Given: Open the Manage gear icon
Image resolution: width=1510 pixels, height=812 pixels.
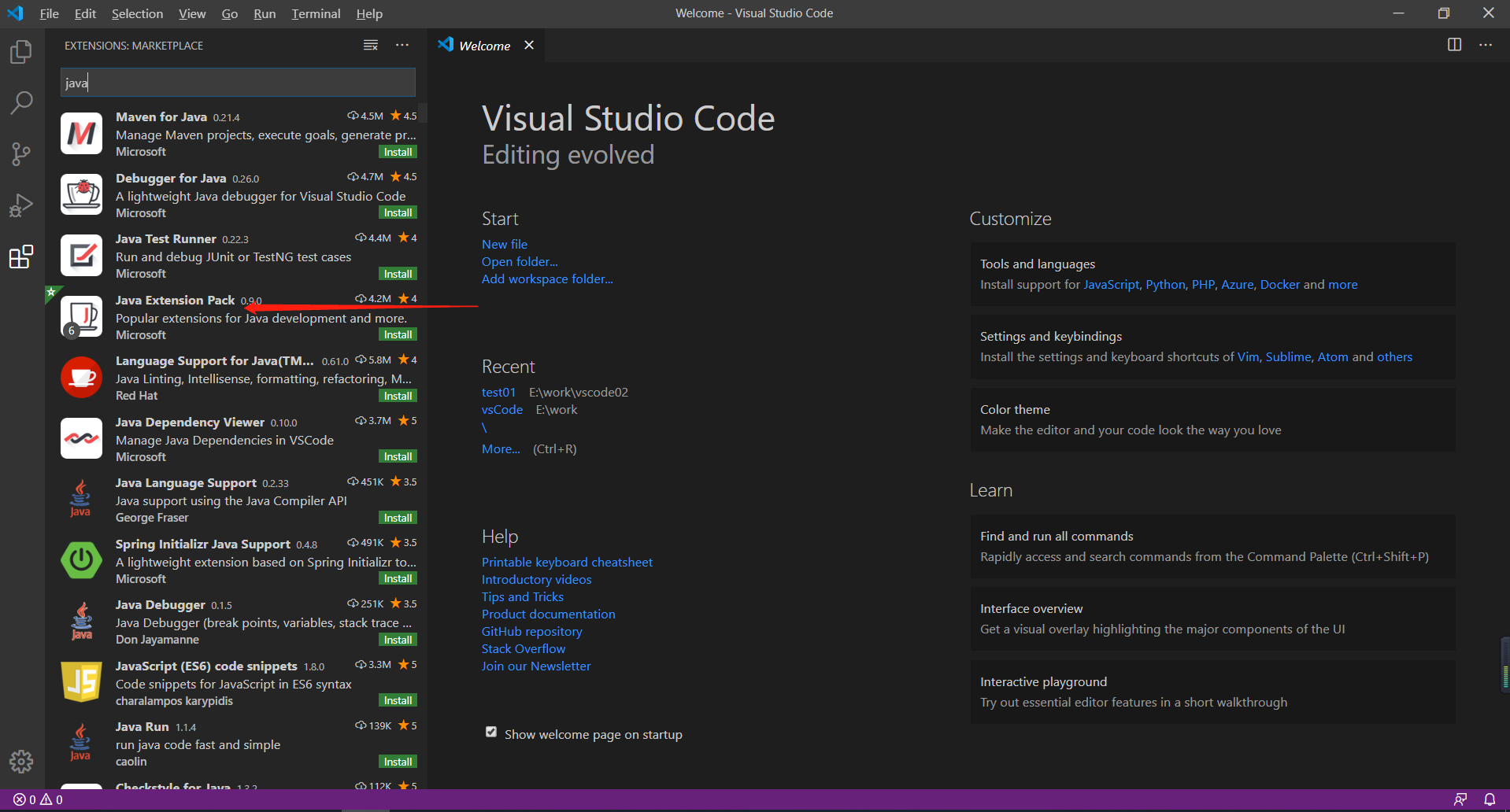Looking at the screenshot, I should (20, 762).
